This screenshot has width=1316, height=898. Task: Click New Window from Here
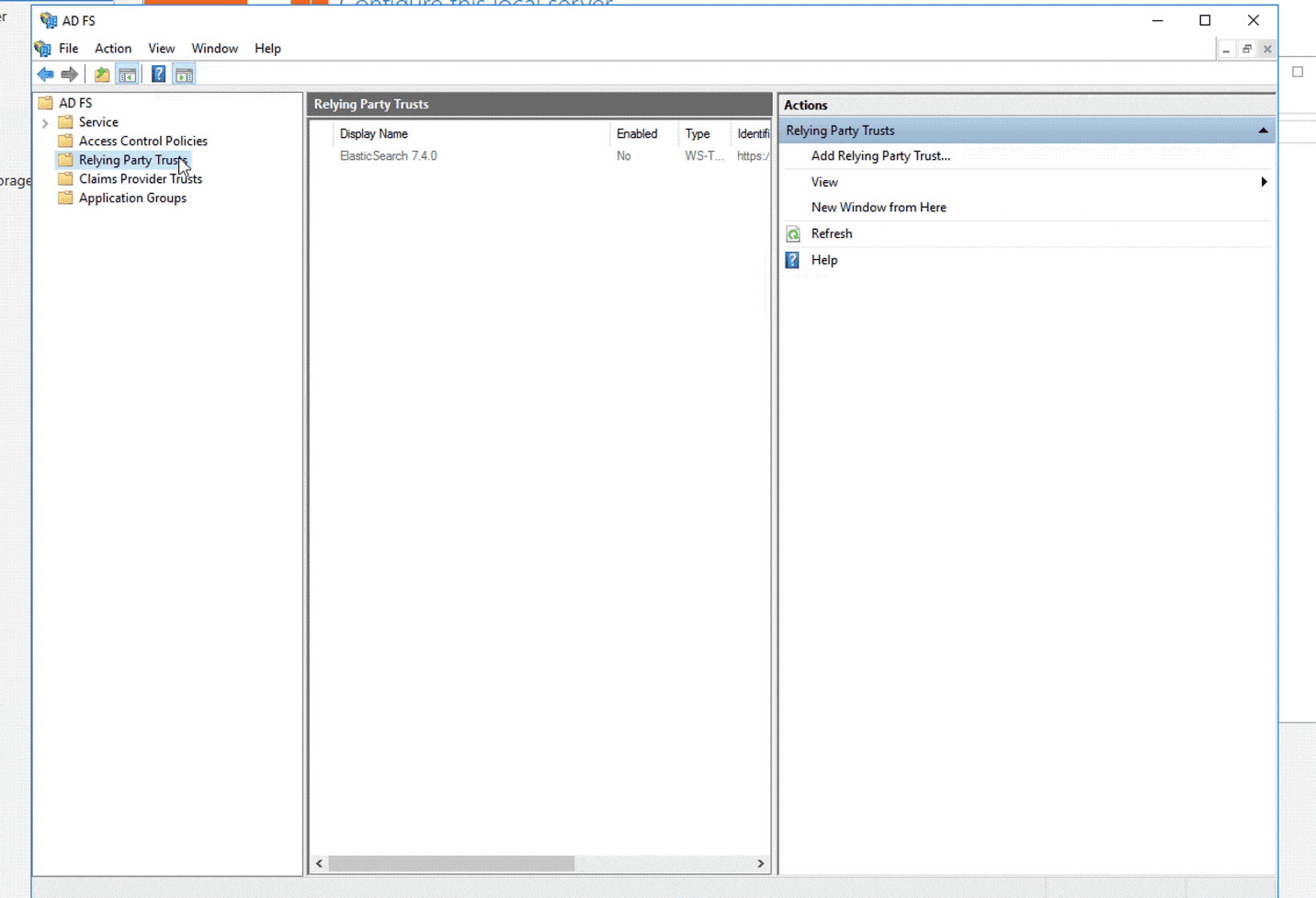878,207
